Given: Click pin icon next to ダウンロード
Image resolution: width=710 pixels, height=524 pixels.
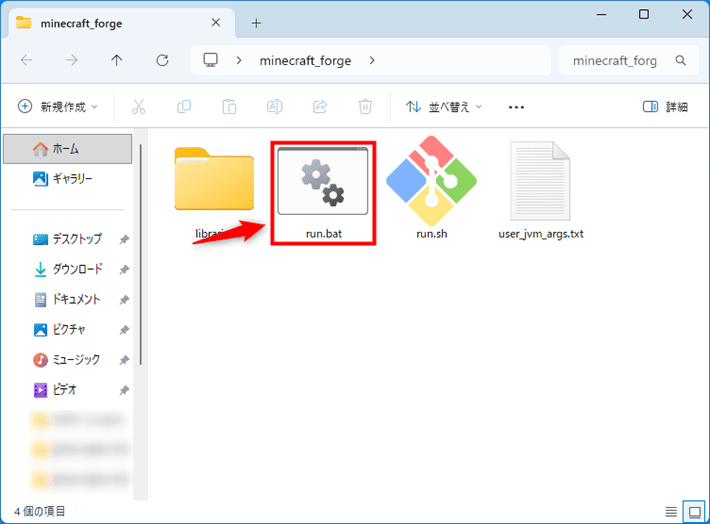Looking at the screenshot, I should pyautogui.click(x=124, y=269).
